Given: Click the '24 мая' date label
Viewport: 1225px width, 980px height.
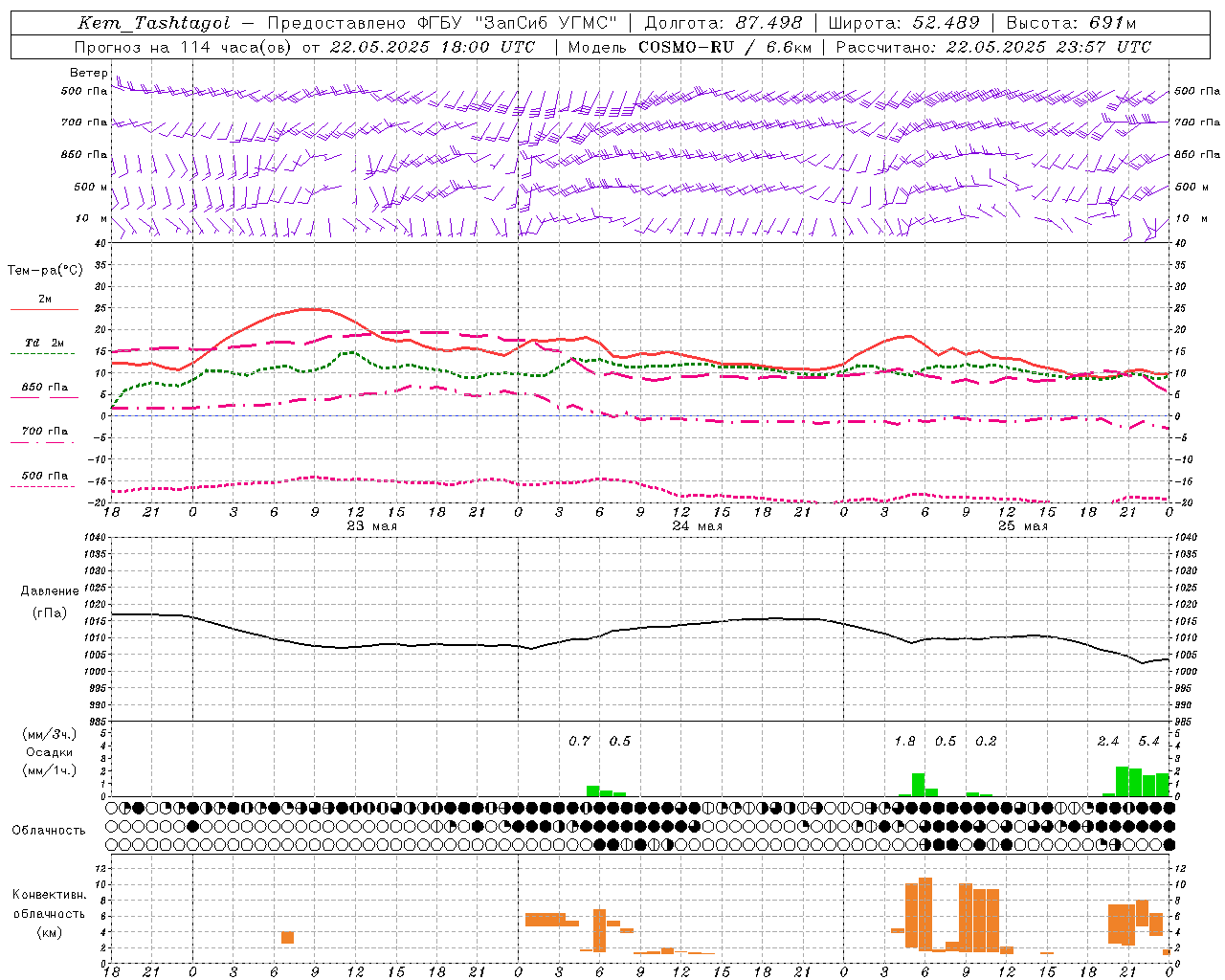Looking at the screenshot, I should tap(697, 526).
